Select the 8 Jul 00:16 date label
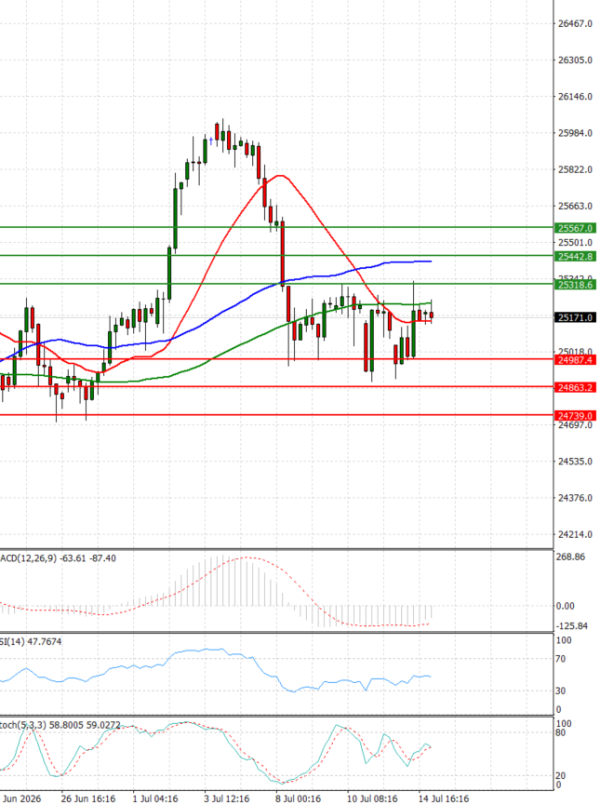 click(x=298, y=799)
